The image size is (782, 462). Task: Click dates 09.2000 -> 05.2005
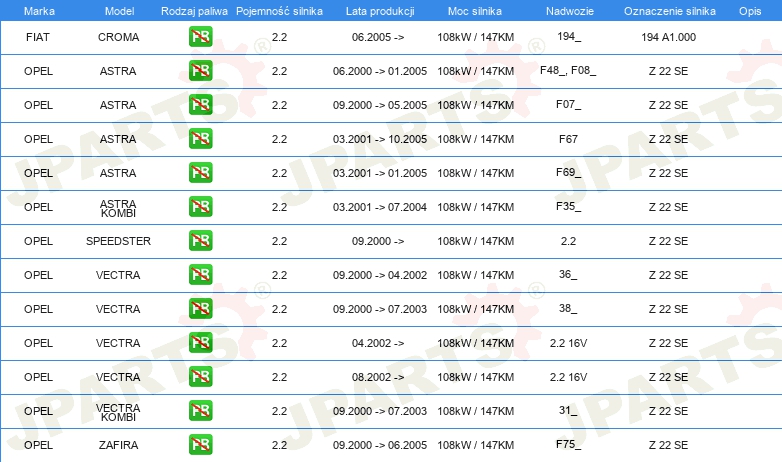click(380, 105)
